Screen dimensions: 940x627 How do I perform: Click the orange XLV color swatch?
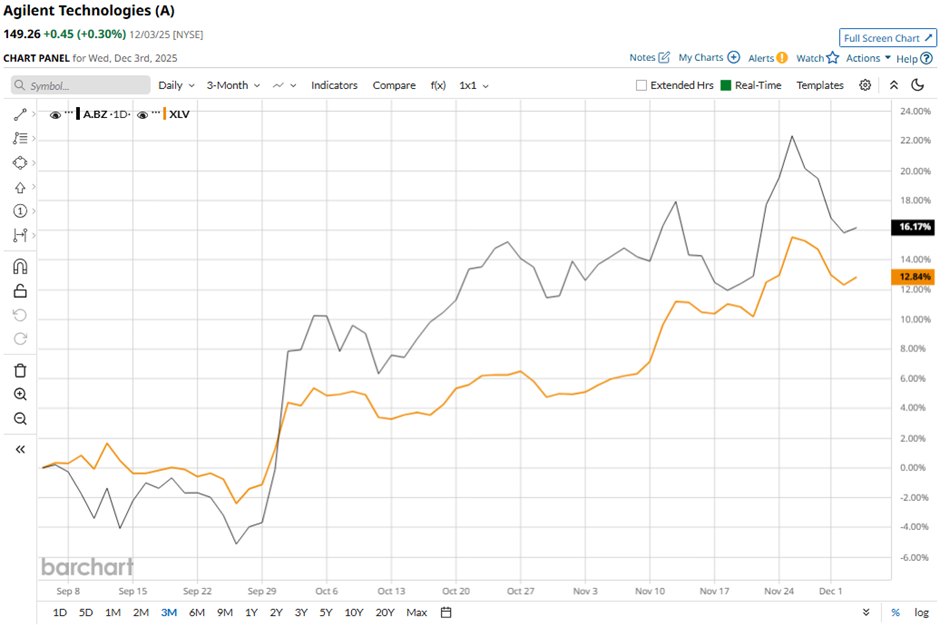click(164, 114)
